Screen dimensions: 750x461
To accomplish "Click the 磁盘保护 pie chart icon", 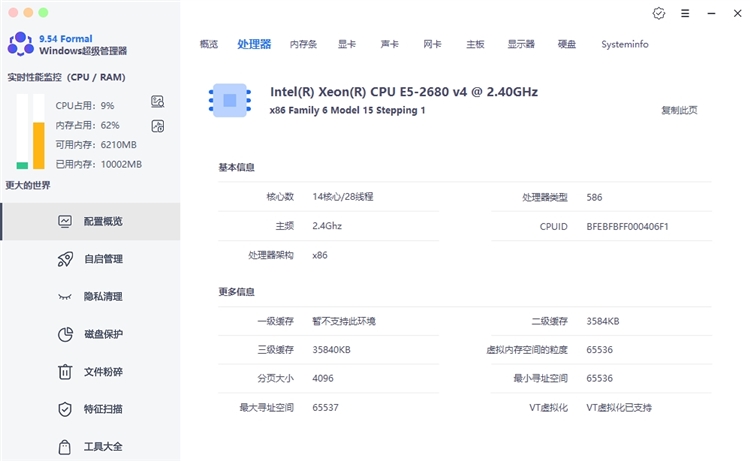I will (65, 334).
